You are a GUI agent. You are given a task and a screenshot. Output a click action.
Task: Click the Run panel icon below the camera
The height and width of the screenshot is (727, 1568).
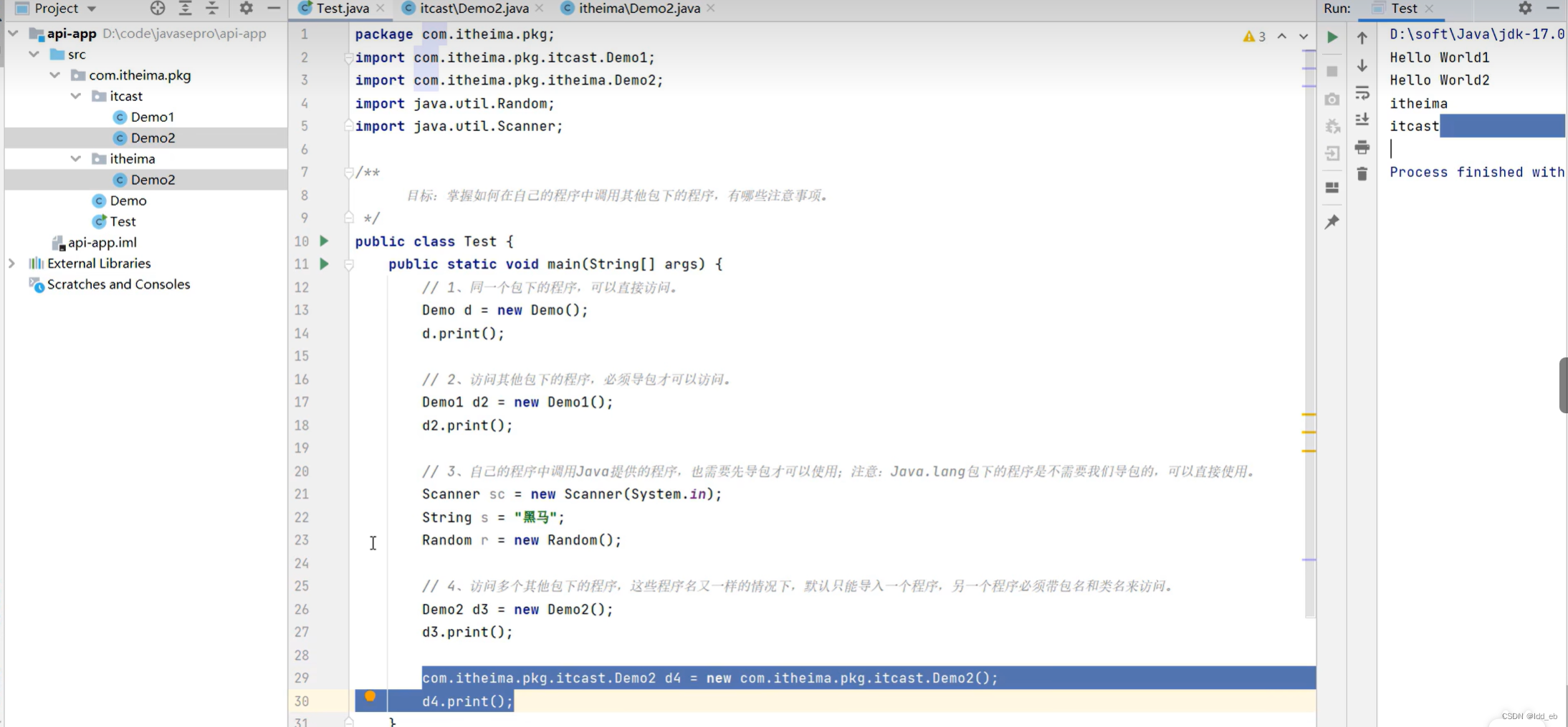click(x=1332, y=126)
